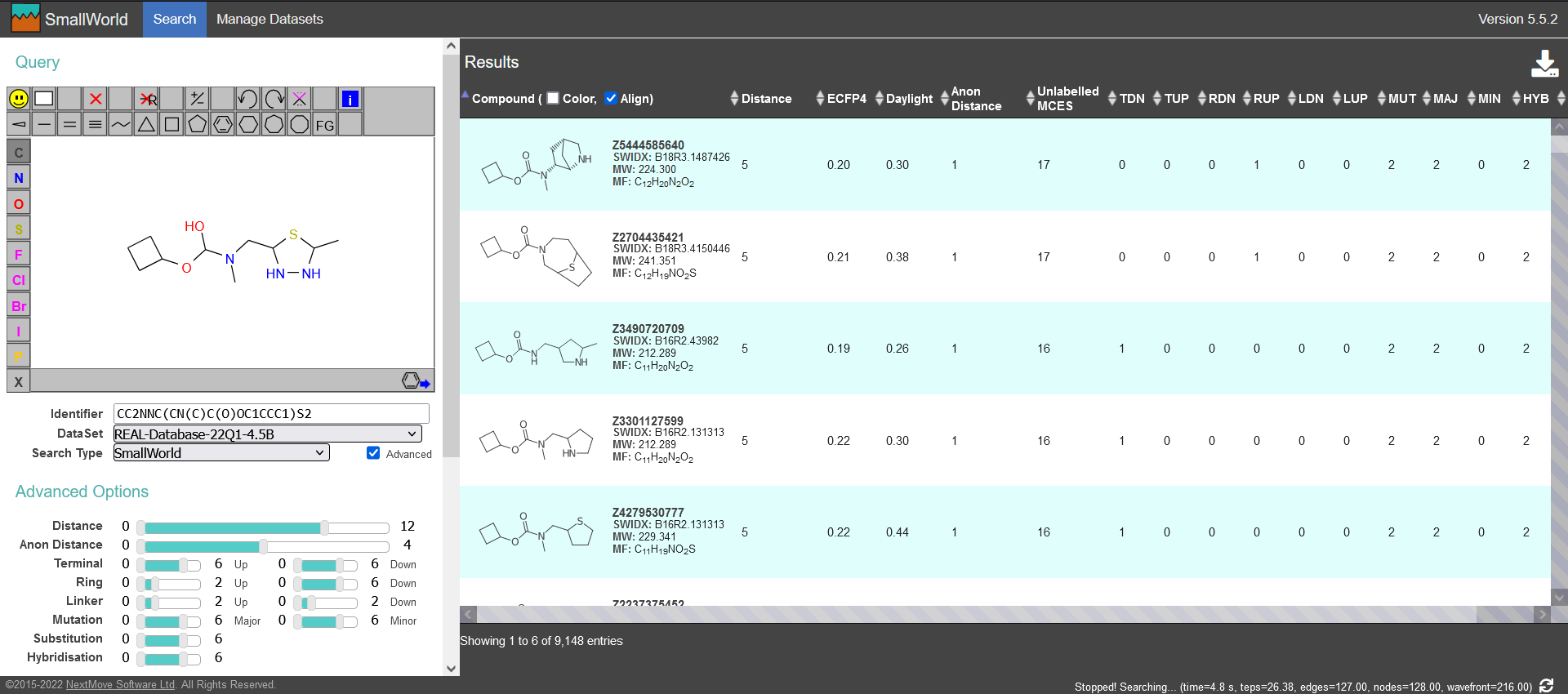This screenshot has height=694, width=1568.
Task: Switch to the Manage Datasets tab
Action: point(269,19)
